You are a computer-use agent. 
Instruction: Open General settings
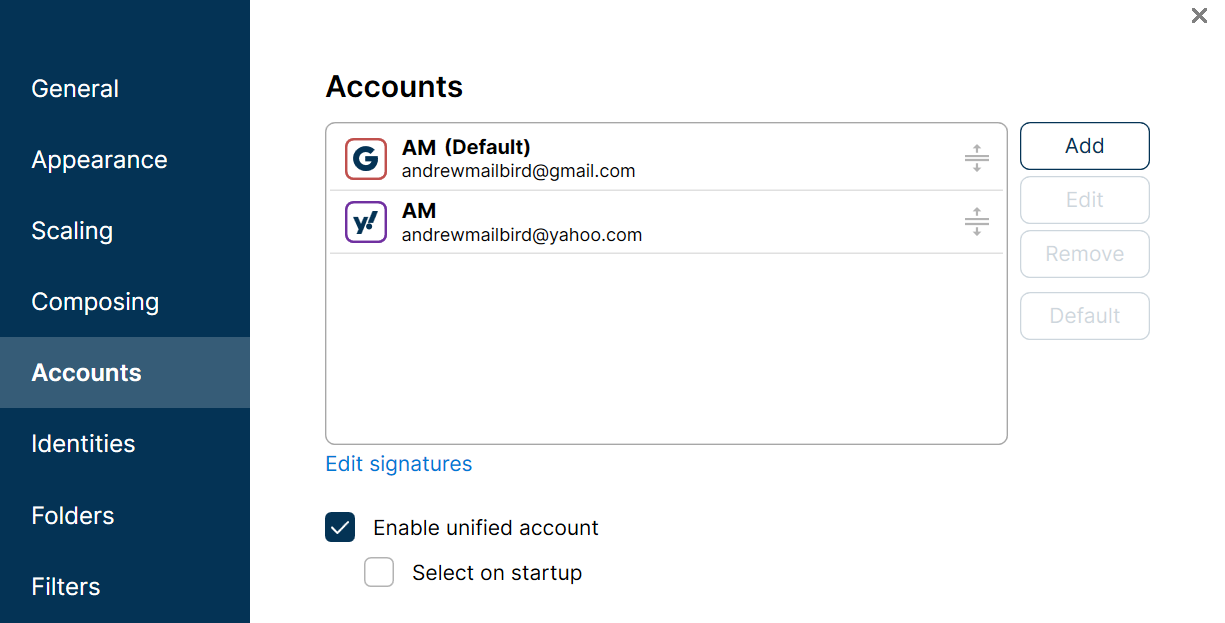pyautogui.click(x=74, y=88)
